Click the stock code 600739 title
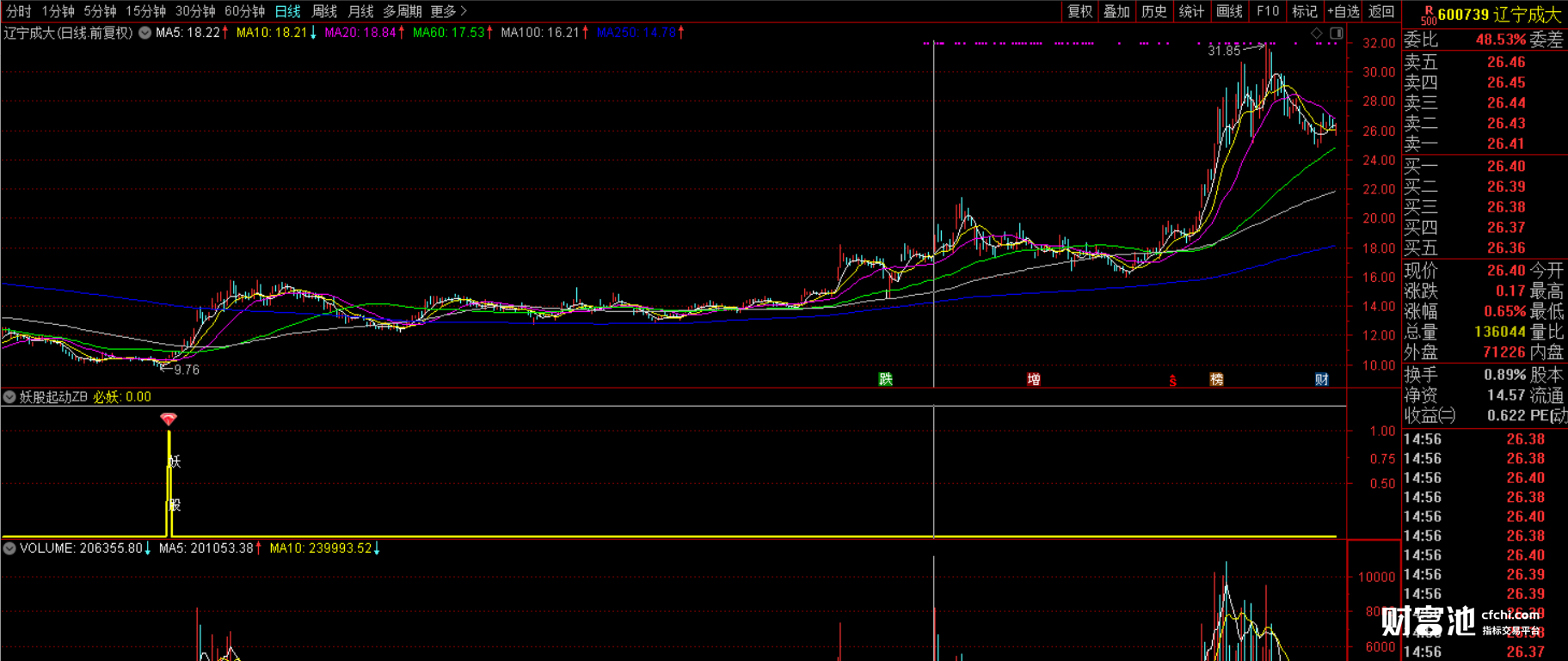 pyautogui.click(x=1463, y=15)
